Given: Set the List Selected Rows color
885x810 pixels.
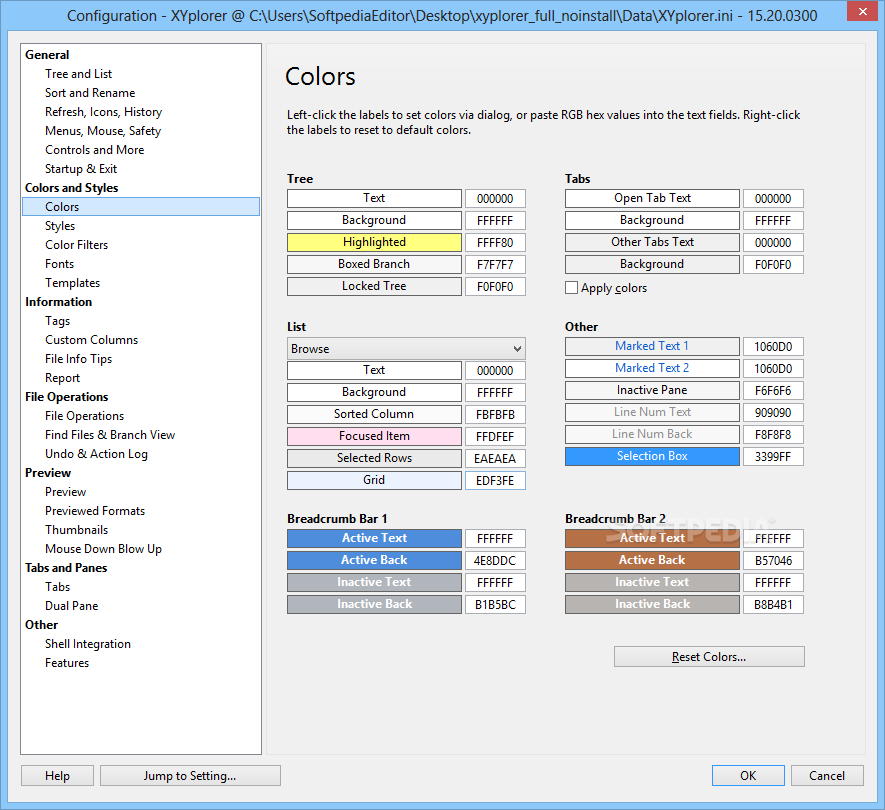Looking at the screenshot, I should pos(374,458).
